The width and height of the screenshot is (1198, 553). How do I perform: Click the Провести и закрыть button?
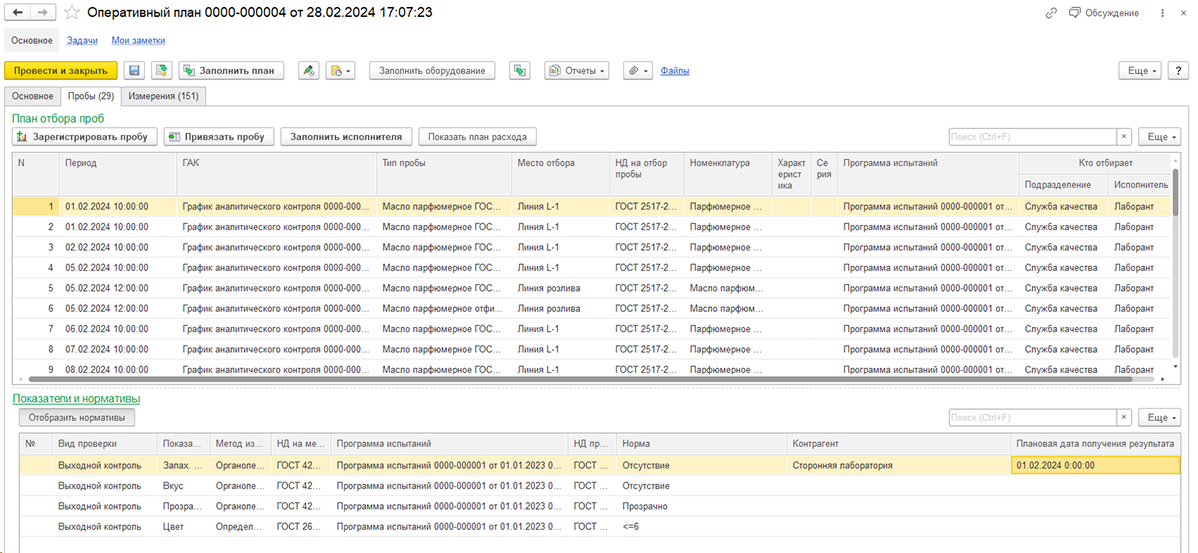coord(60,70)
